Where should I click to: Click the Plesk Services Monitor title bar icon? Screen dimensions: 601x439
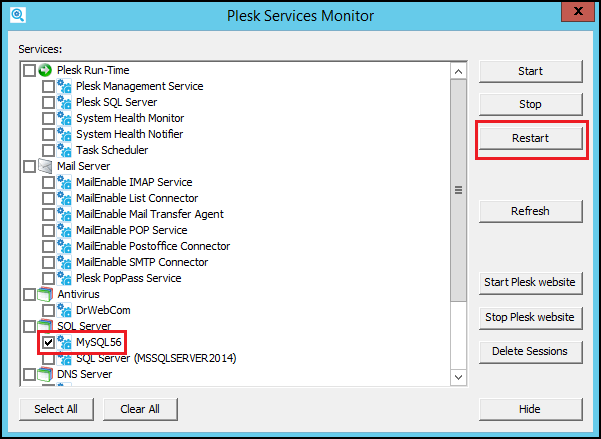(17, 16)
